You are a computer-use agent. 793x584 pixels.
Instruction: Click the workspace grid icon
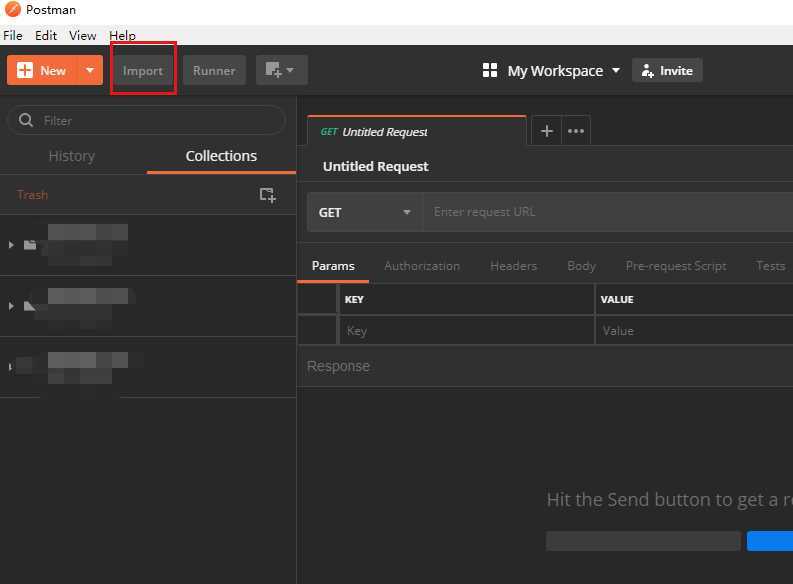point(490,70)
